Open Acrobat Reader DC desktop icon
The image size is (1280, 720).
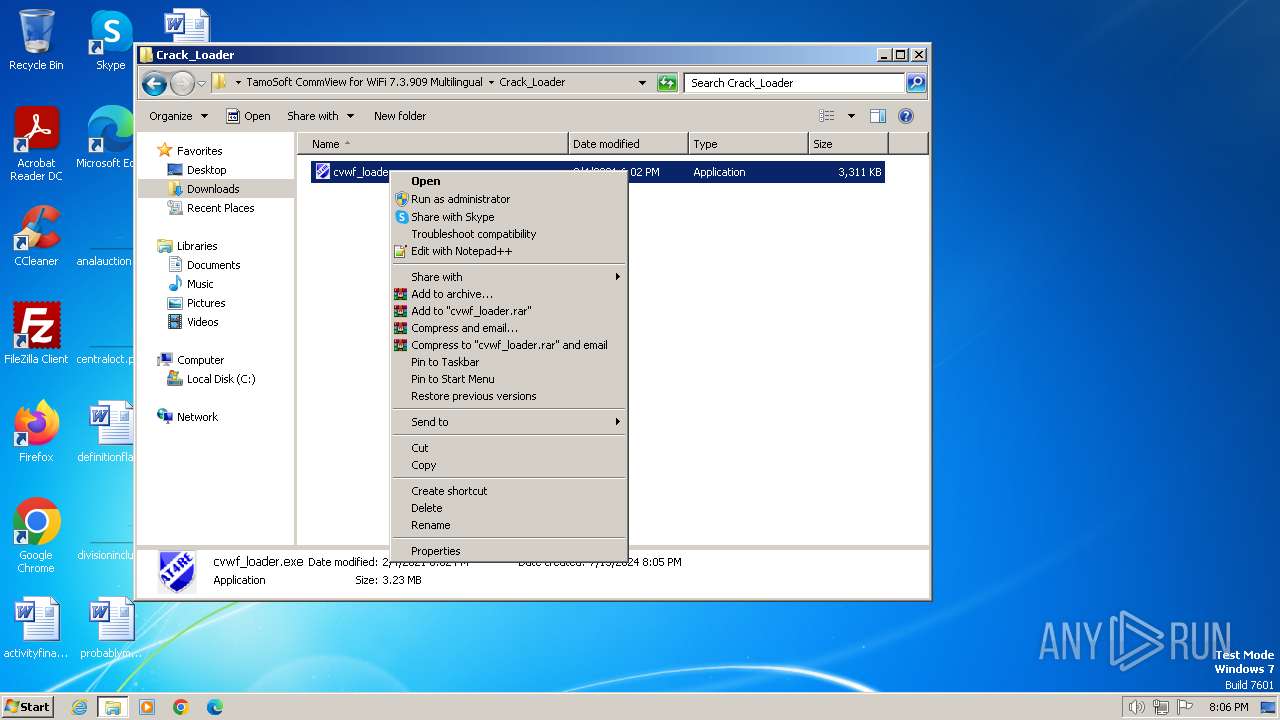click(x=36, y=144)
